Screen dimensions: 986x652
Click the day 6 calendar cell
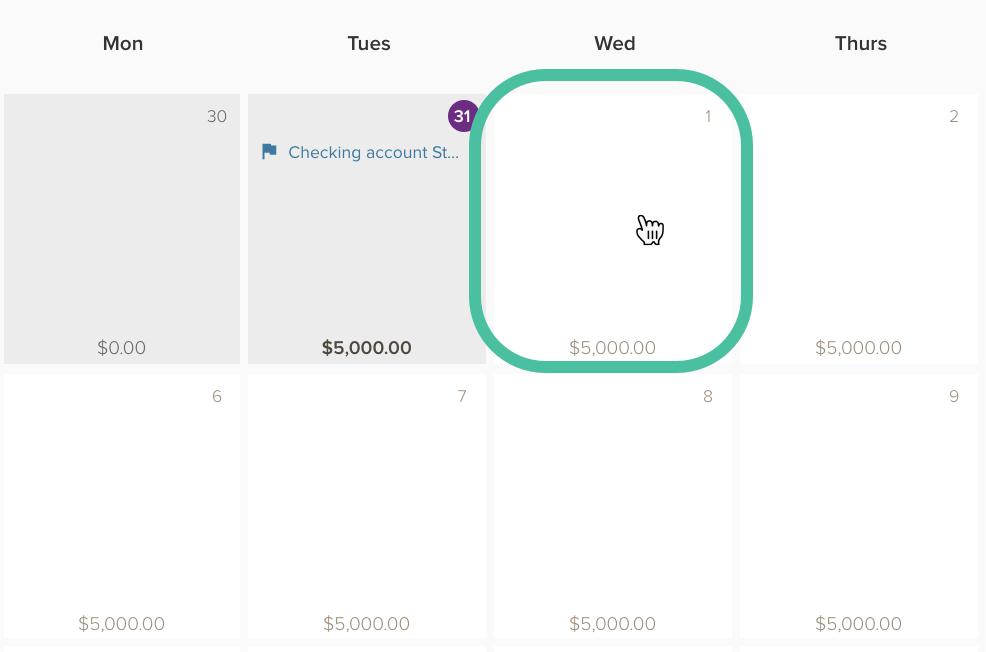click(122, 506)
